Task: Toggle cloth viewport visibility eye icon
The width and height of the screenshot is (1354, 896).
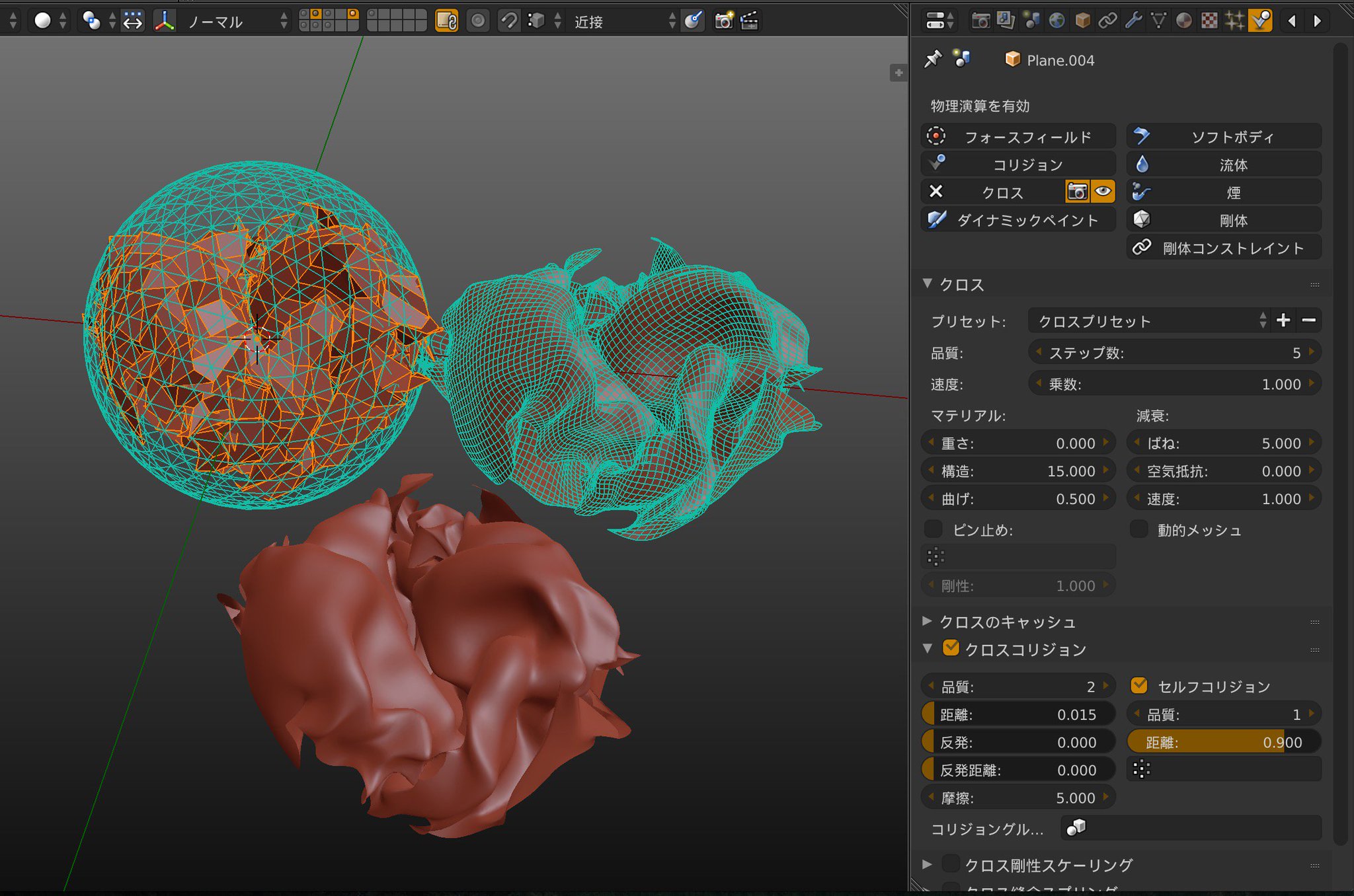Action: tap(1103, 192)
